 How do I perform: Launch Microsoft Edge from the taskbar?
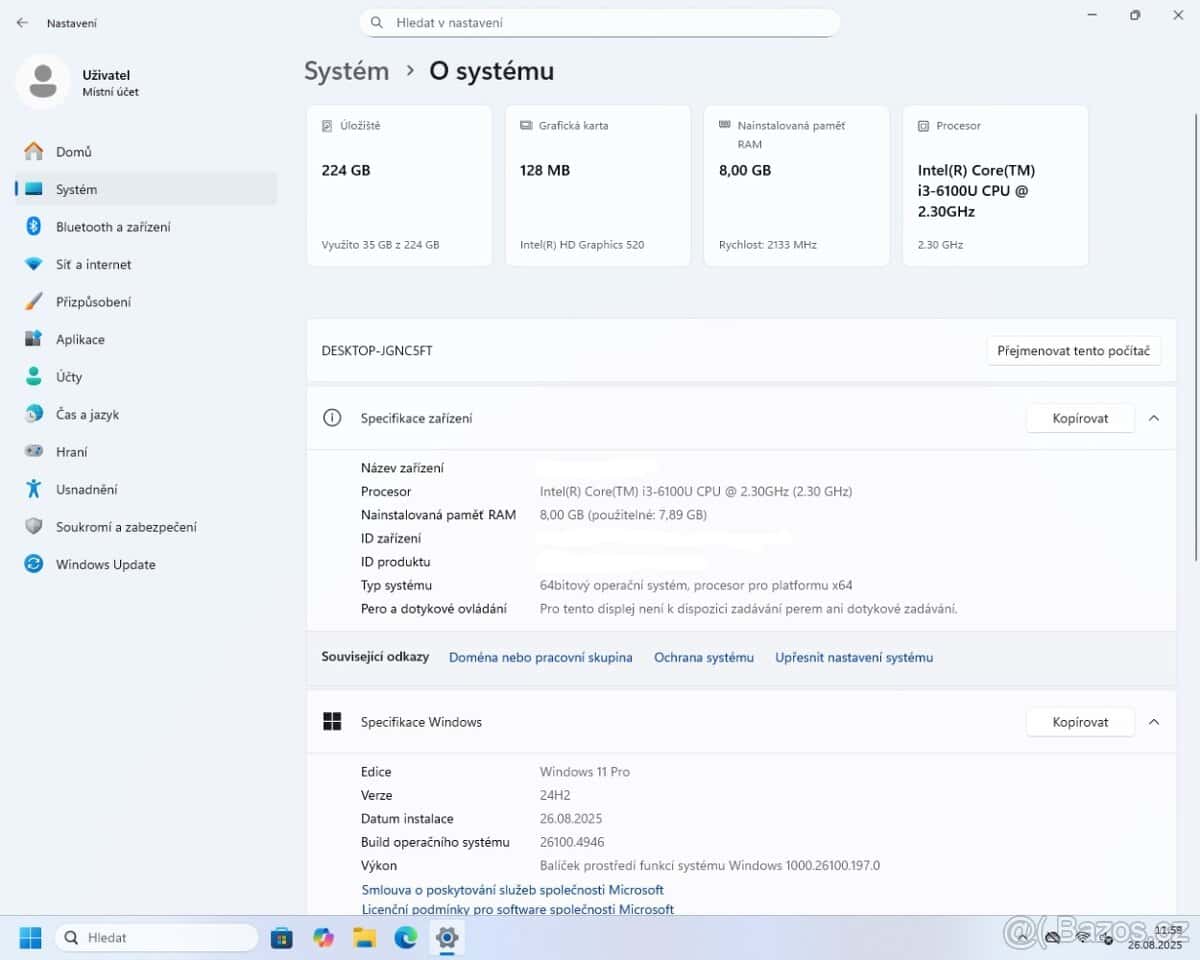[405, 938]
